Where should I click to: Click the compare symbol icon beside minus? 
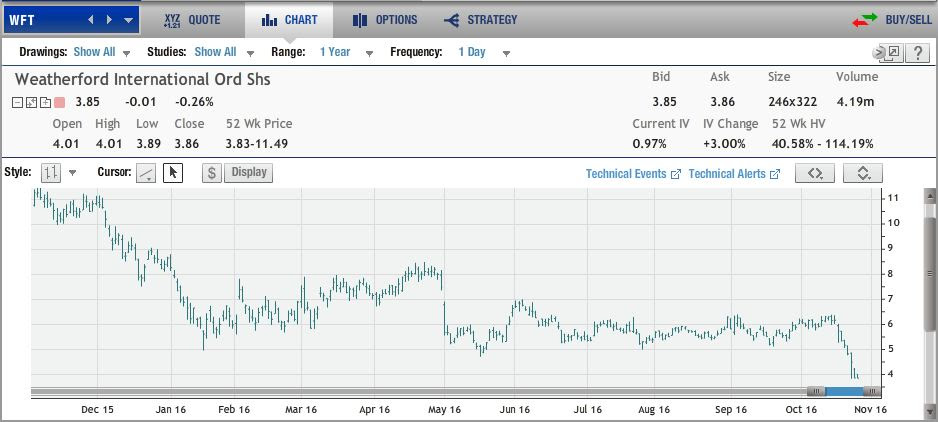pos(32,102)
